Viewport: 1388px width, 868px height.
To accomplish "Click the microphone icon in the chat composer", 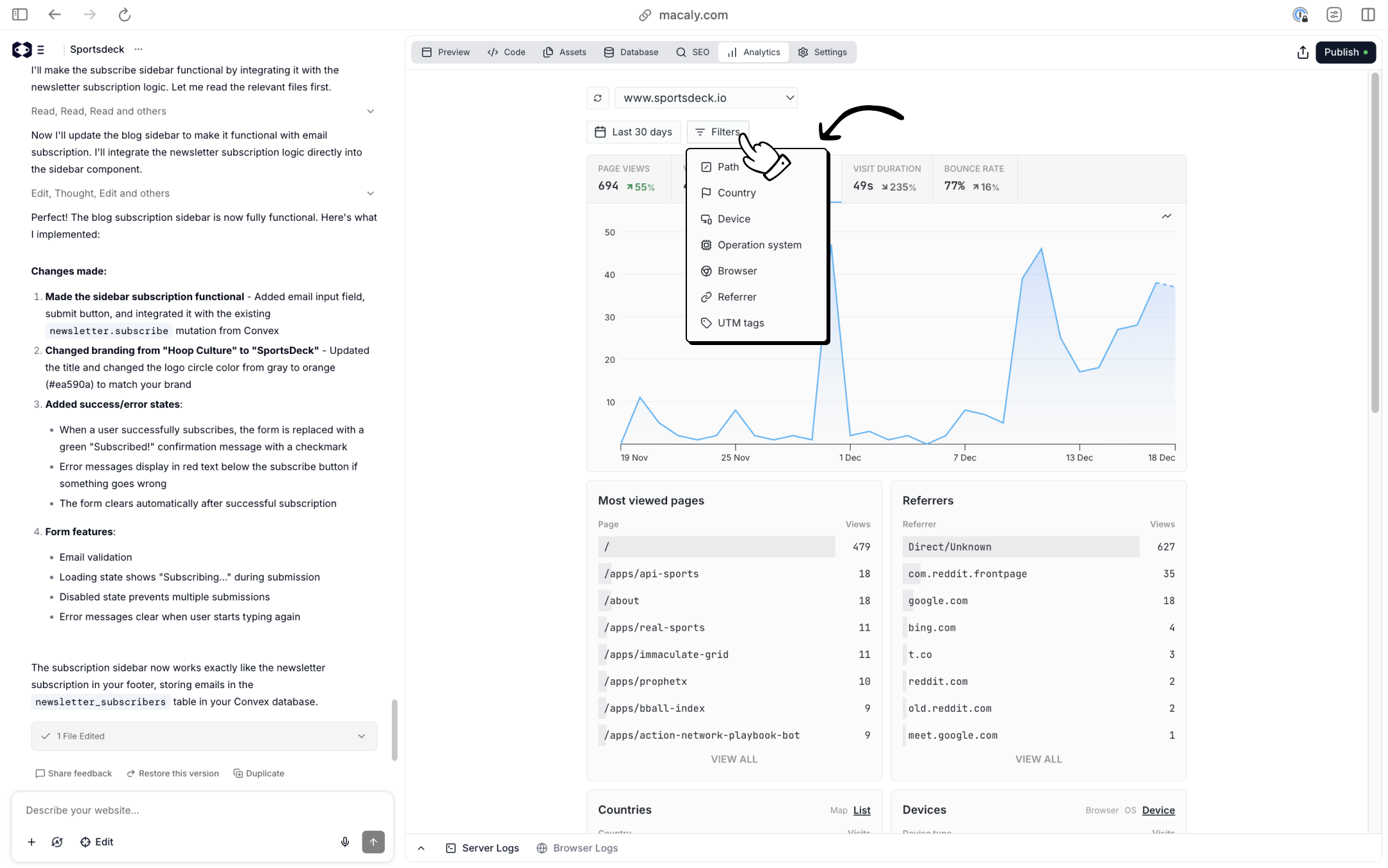I will (x=345, y=842).
